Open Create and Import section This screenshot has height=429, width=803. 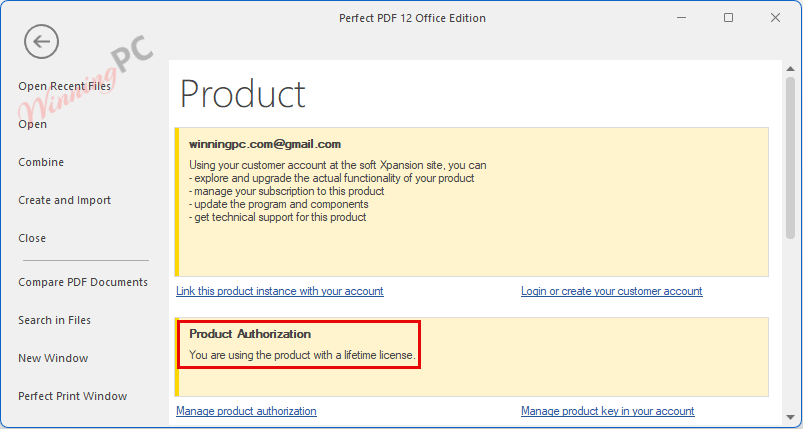[x=65, y=200]
